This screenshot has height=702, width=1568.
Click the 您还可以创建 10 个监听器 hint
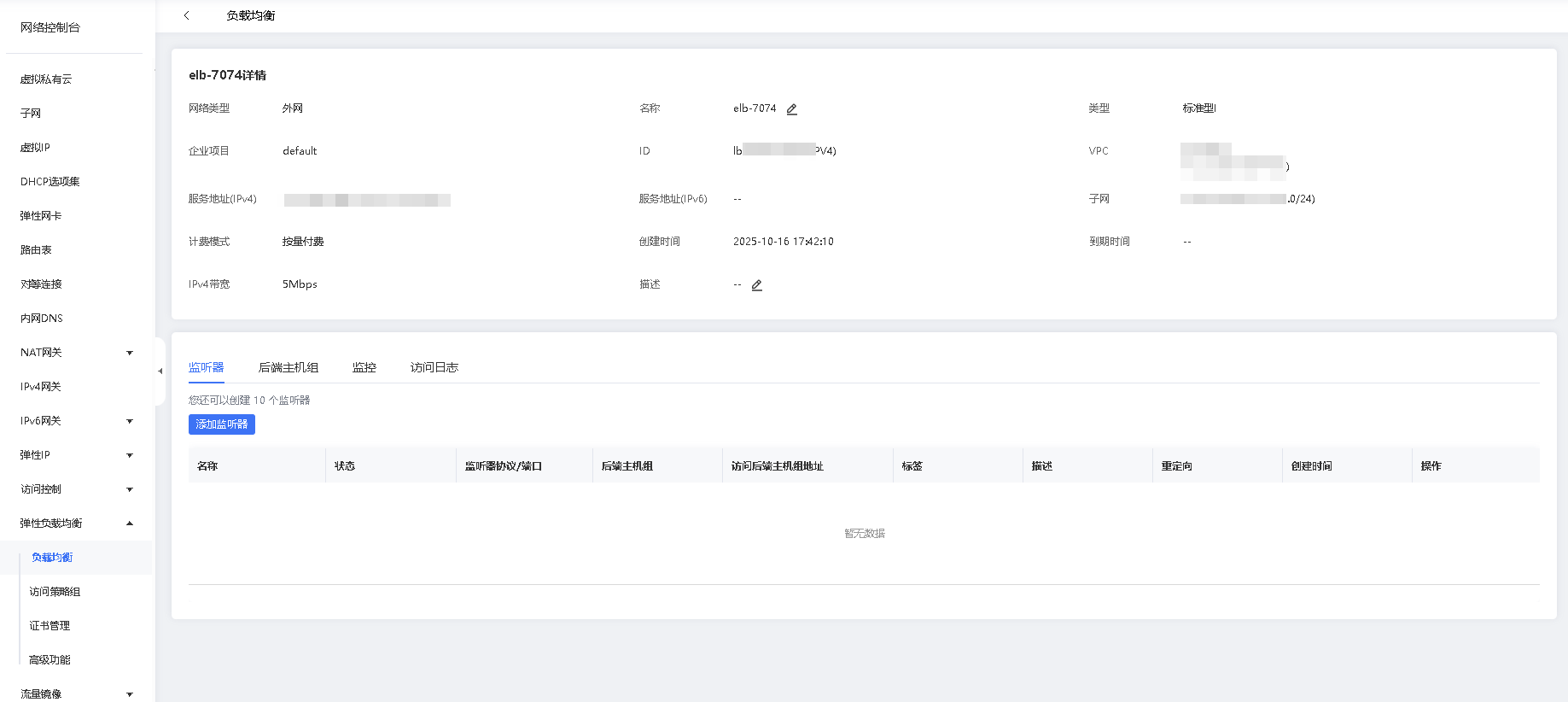pos(249,401)
